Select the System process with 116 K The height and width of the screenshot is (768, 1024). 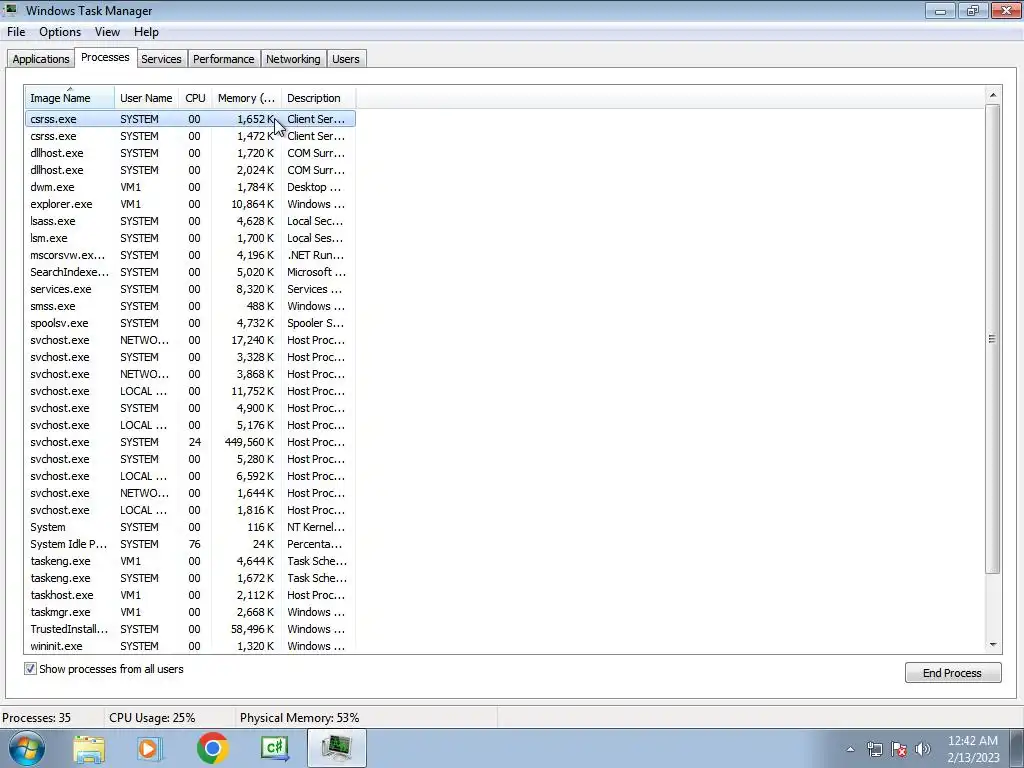click(190, 526)
